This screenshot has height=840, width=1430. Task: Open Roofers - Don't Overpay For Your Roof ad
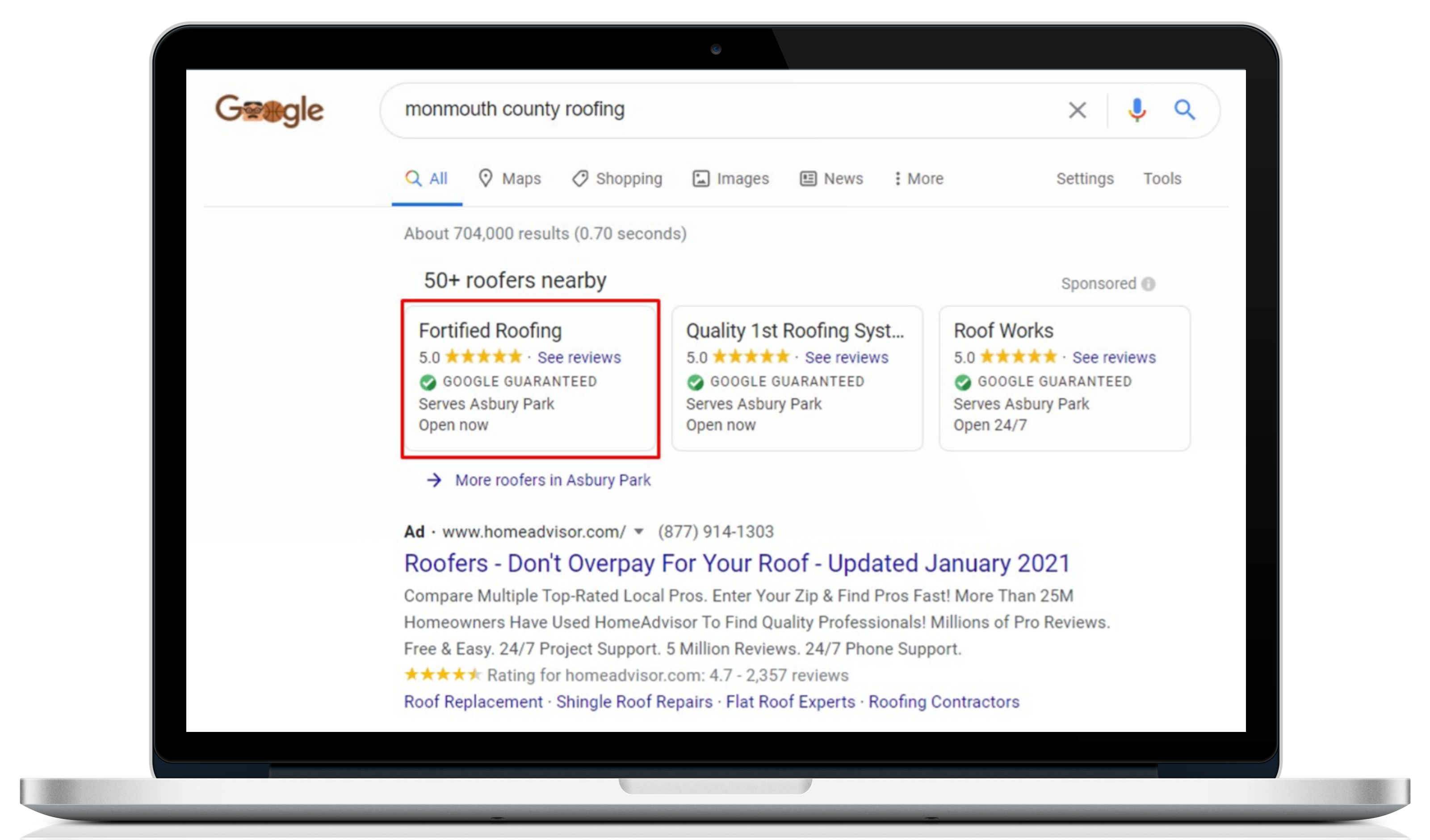[x=737, y=564]
